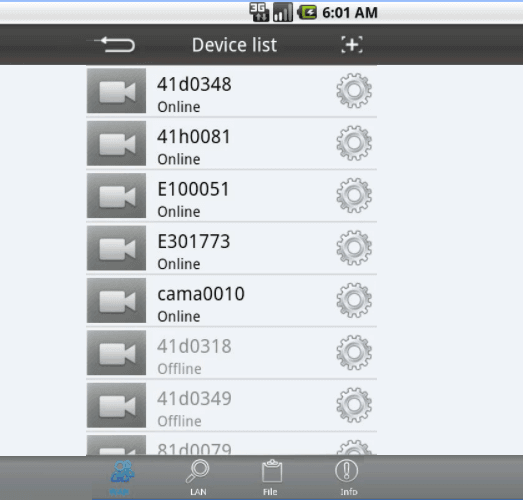Tap the battery icon in status bar
This screenshot has width=523, height=500.
307,13
